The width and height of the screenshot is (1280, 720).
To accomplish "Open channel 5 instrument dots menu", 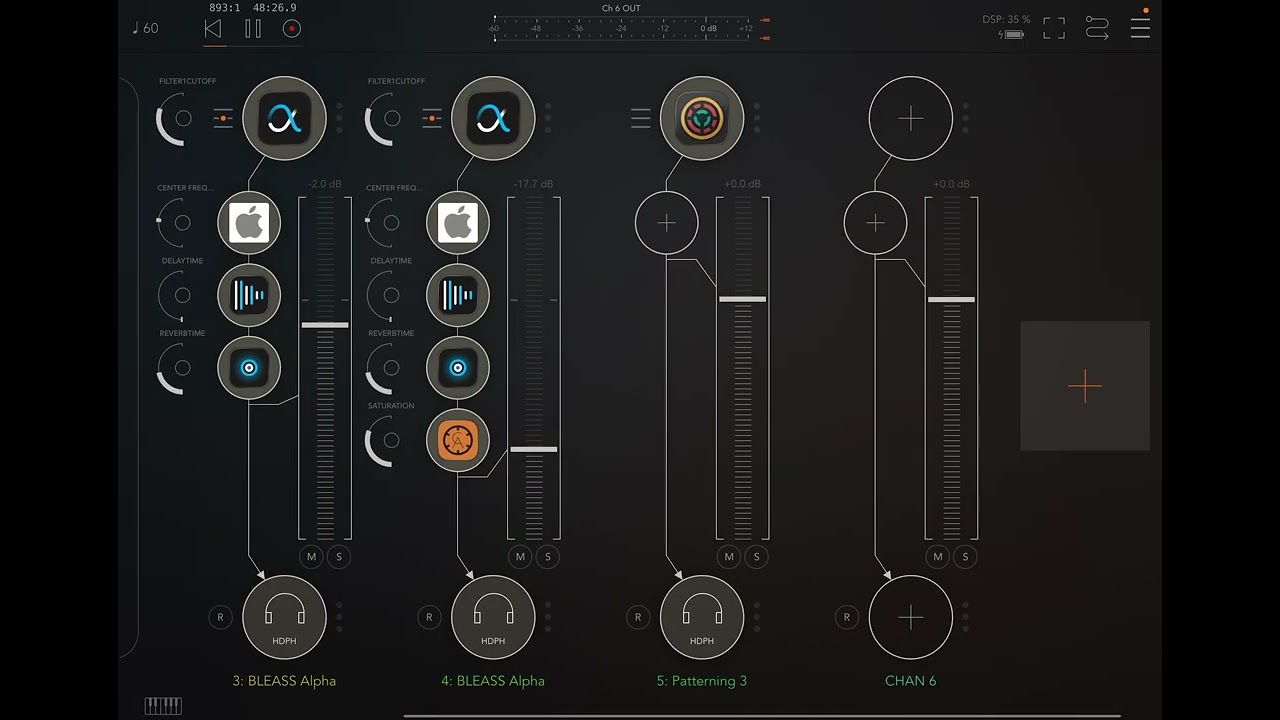I will click(x=757, y=118).
